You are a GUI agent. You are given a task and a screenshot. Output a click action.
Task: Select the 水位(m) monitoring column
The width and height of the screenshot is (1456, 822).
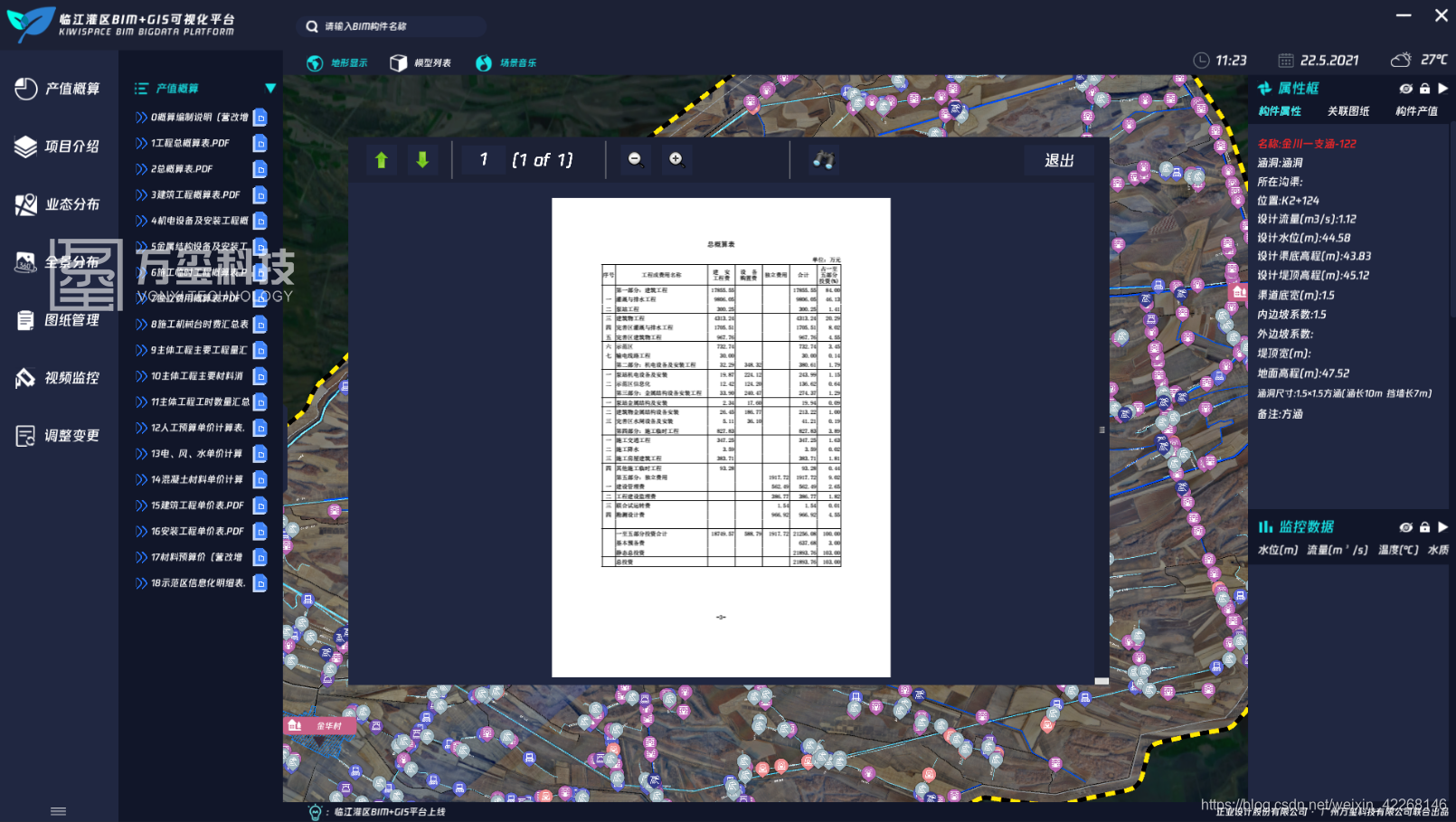1278,550
